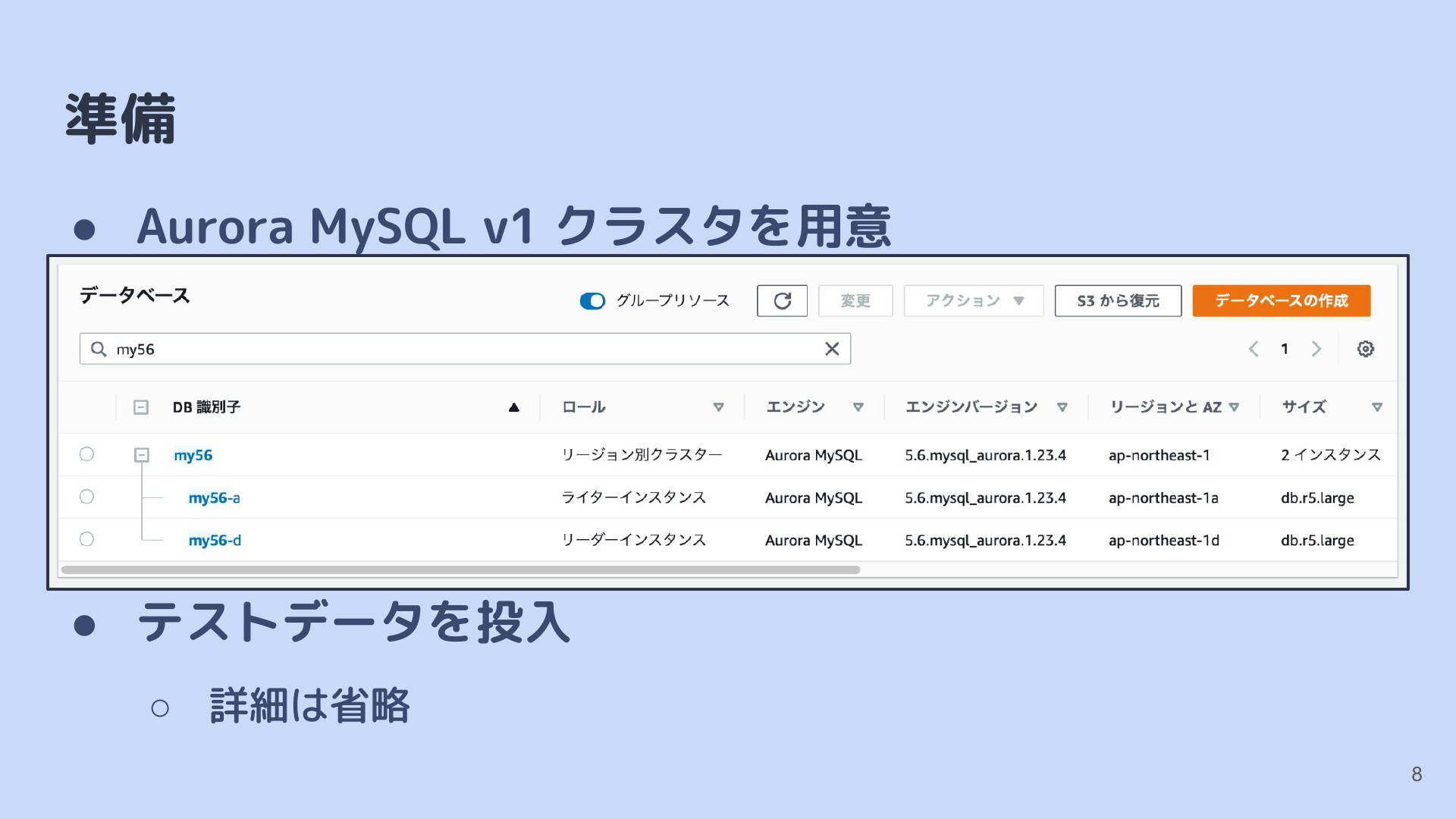The width and height of the screenshot is (1456, 819).
Task: Sort by エンジンバージョン column
Action: tap(1062, 407)
